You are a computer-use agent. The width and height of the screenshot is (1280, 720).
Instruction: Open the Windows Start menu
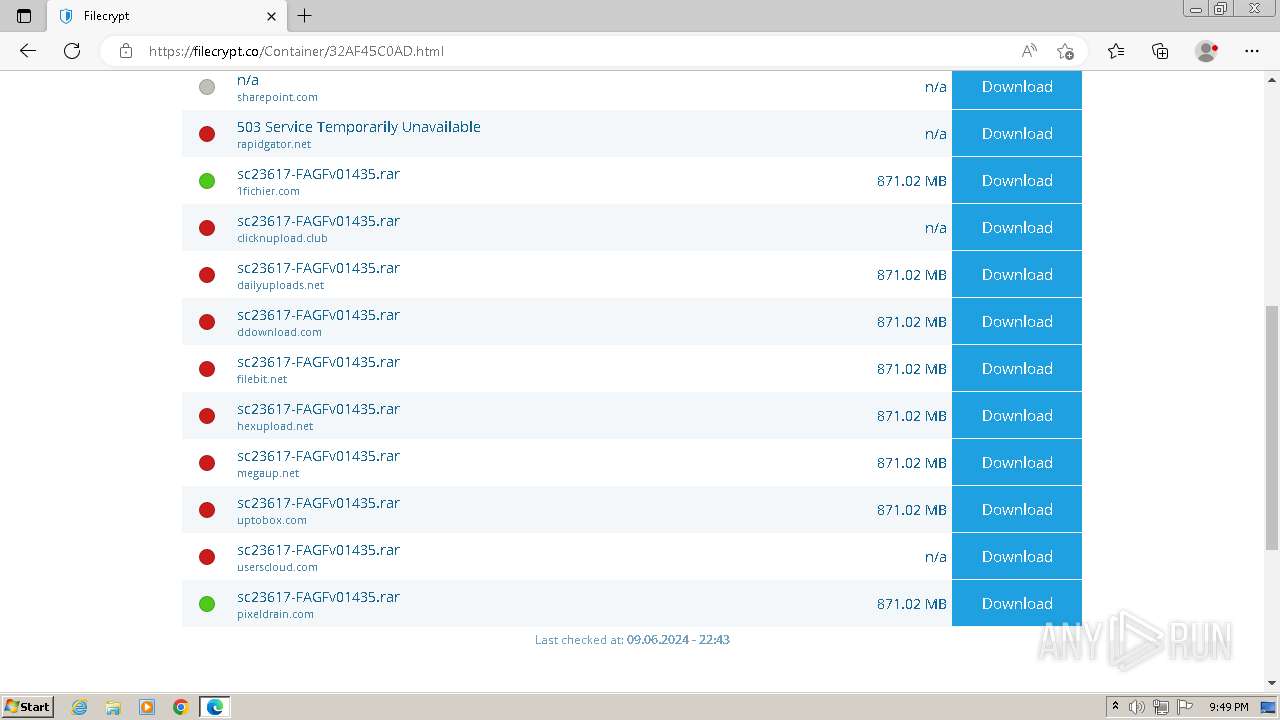28,706
